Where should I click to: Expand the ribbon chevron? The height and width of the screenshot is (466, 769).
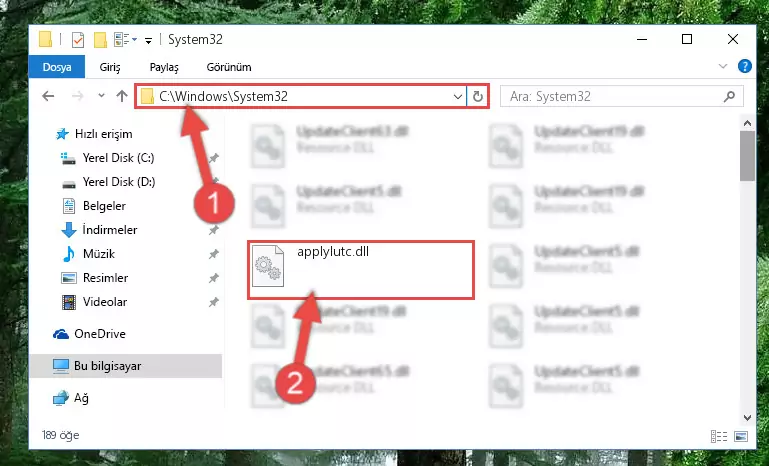tap(722, 66)
